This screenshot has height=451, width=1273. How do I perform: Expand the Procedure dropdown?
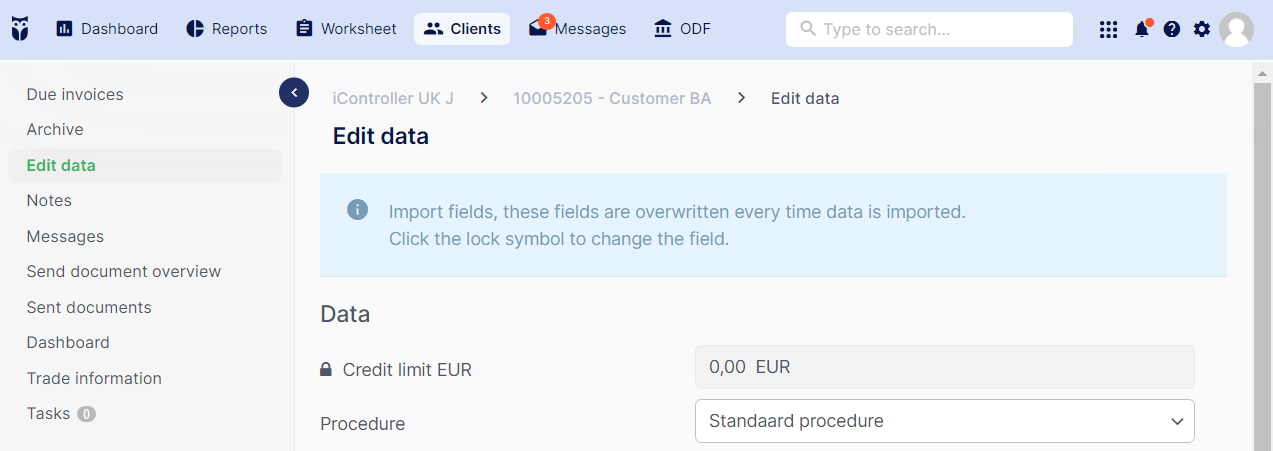click(x=944, y=421)
